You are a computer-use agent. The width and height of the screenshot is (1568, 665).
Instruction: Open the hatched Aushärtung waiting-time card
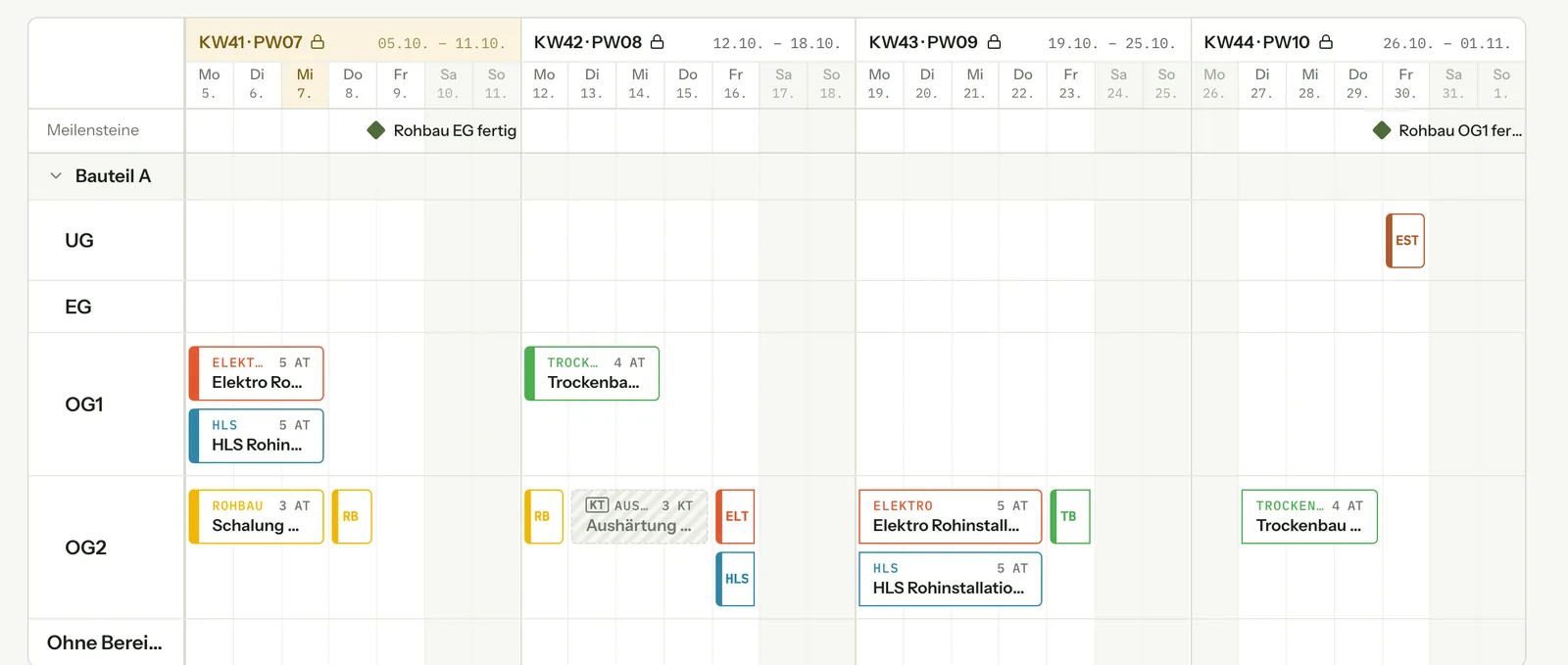click(640, 516)
